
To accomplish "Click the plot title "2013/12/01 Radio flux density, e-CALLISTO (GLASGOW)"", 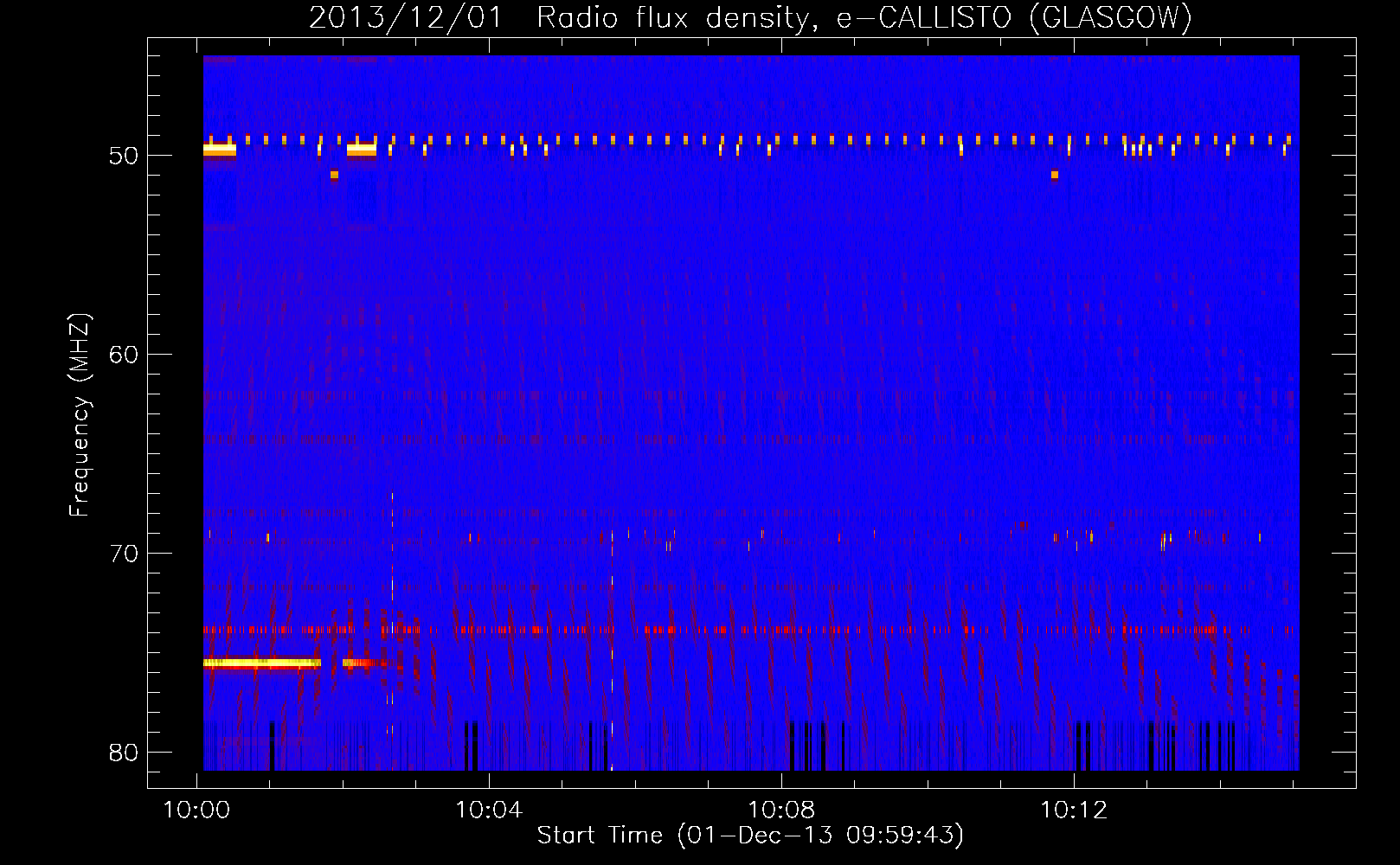I will [x=750, y=17].
